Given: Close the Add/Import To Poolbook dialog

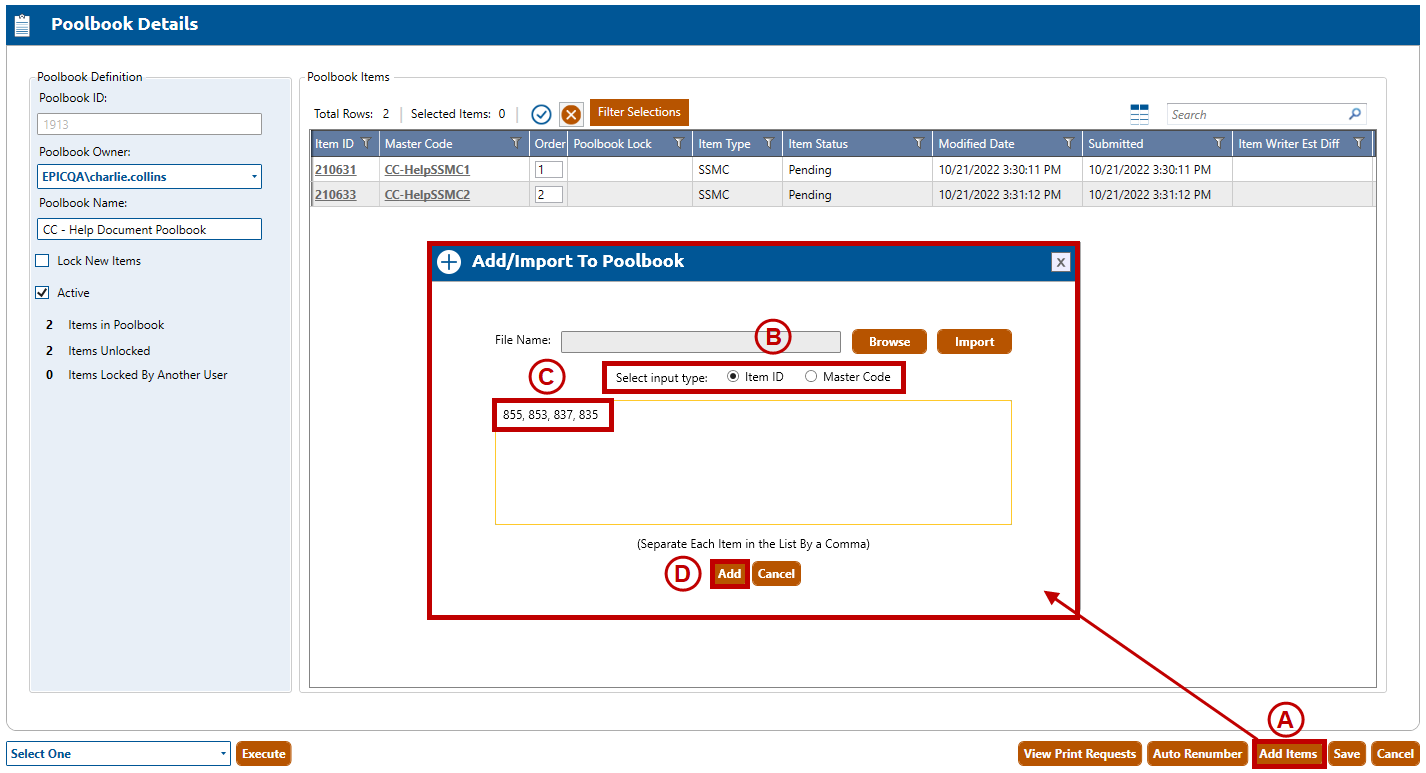Looking at the screenshot, I should pos(1061,262).
